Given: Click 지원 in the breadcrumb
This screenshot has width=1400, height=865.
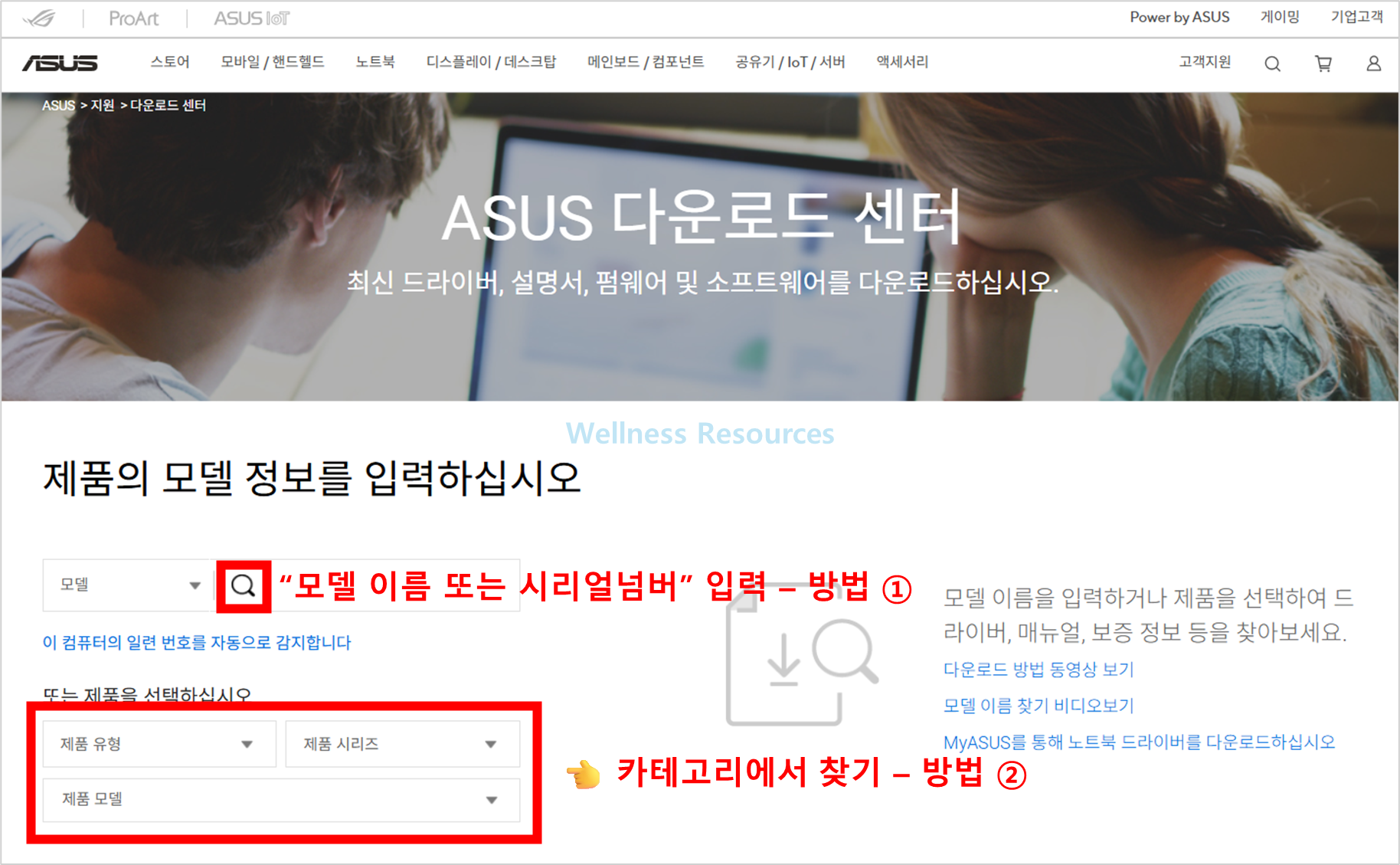Looking at the screenshot, I should click(x=103, y=106).
